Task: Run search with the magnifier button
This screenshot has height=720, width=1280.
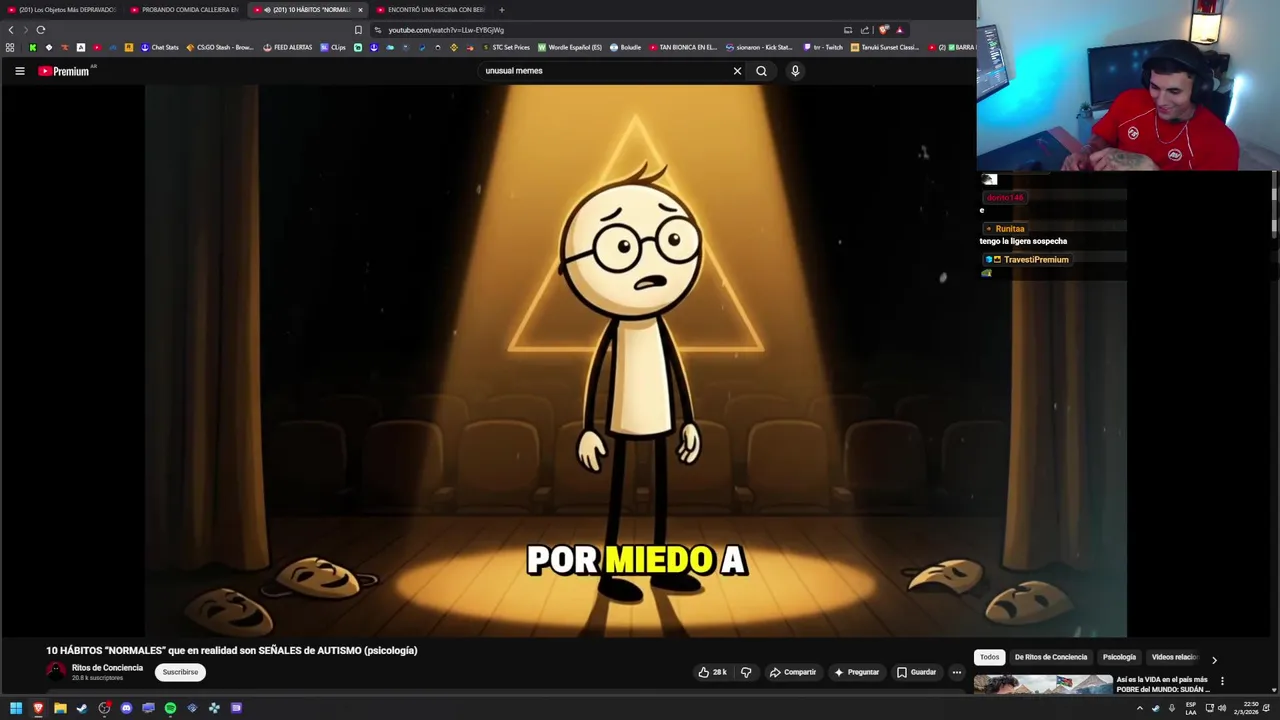Action: (x=761, y=71)
